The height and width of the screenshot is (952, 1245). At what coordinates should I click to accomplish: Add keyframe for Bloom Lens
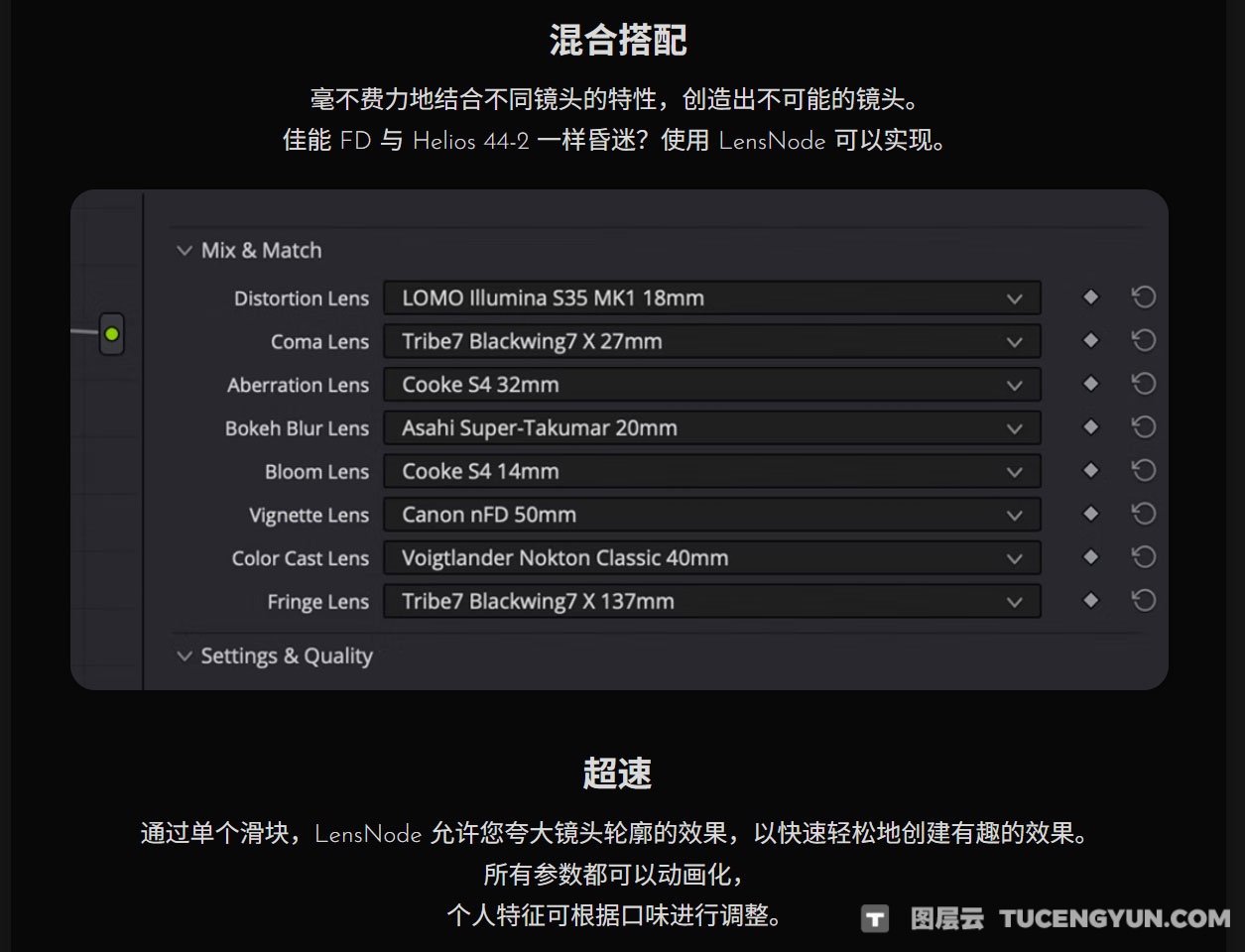tap(1090, 470)
